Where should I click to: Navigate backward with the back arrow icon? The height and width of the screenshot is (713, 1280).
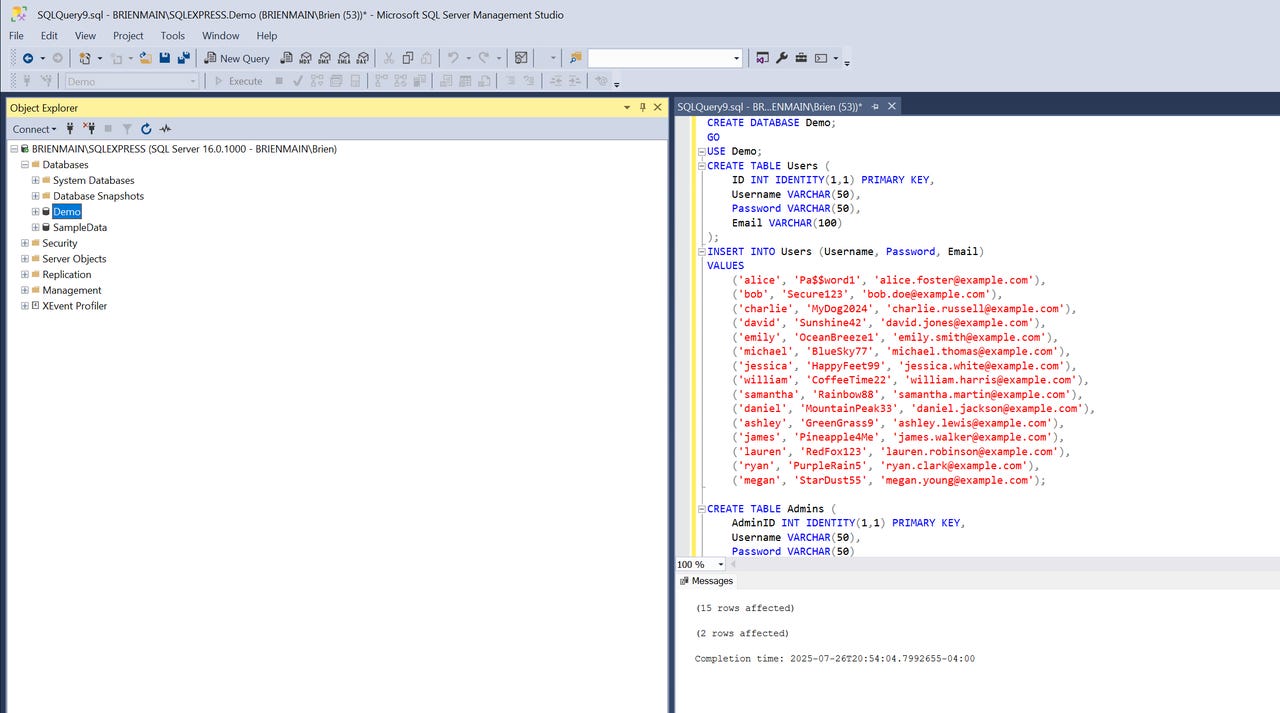(29, 58)
